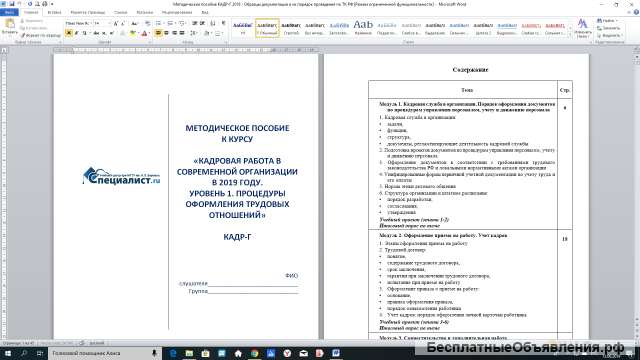Open the Find (Найти) dropdown arrow
The image size is (640, 360).
[x=617, y=21]
